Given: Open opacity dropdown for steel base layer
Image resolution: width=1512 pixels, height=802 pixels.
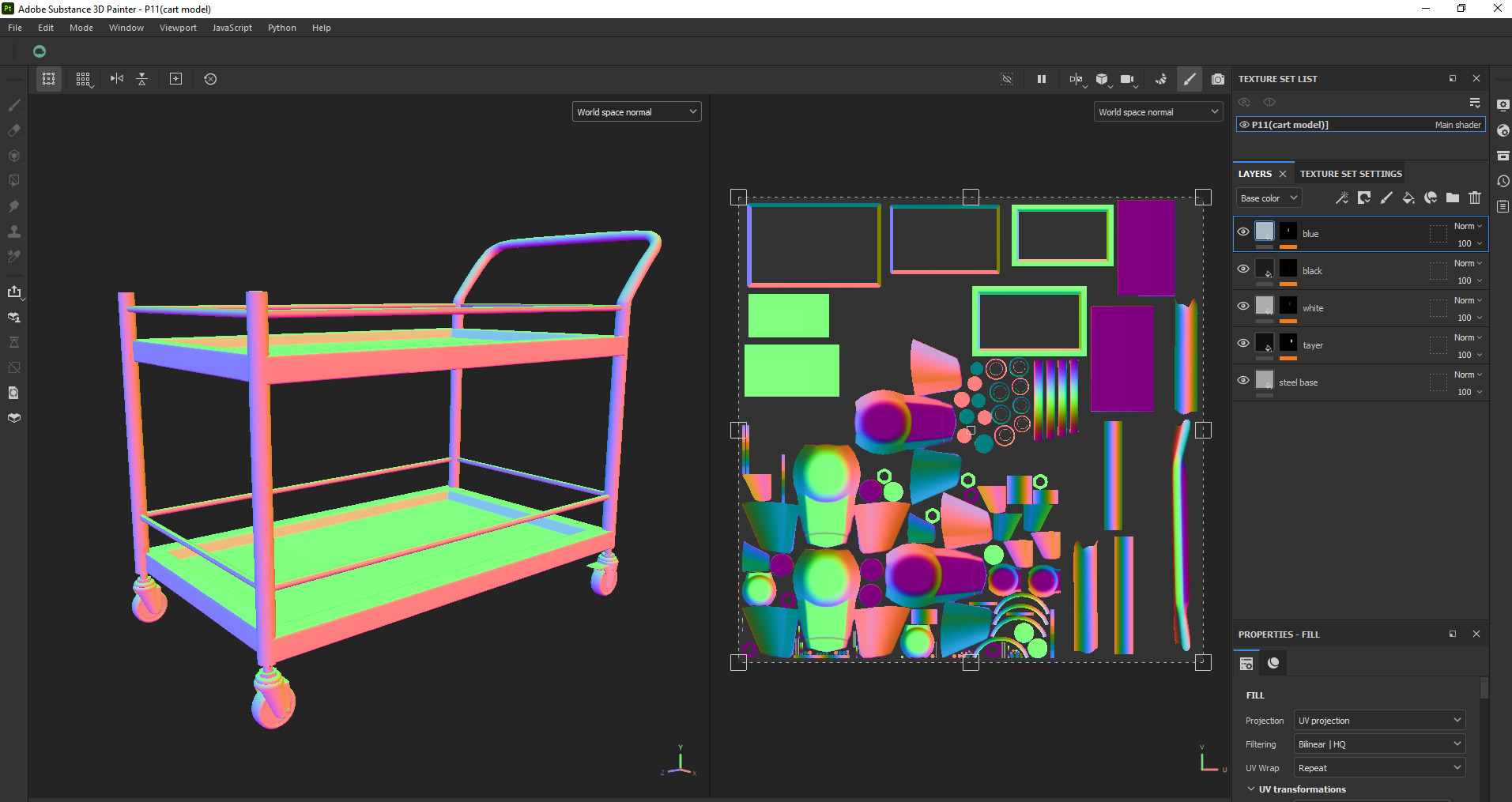Looking at the screenshot, I should (1470, 392).
